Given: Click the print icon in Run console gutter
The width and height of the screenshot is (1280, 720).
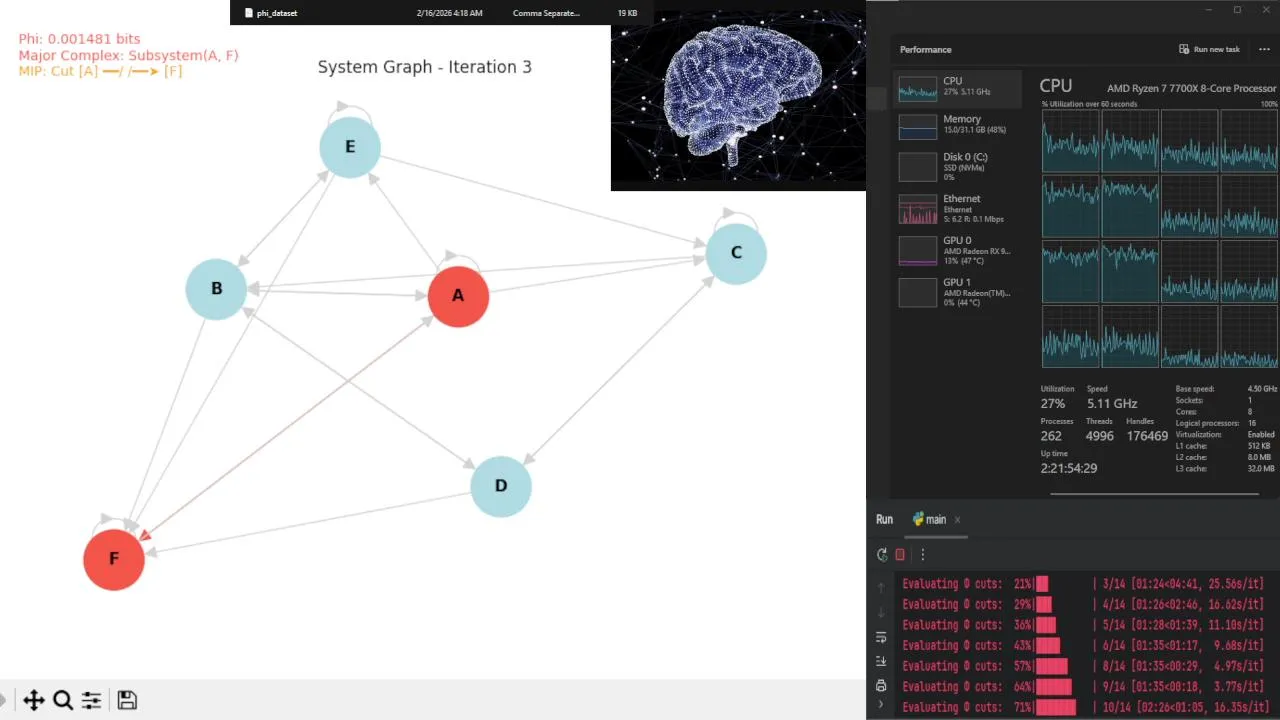Looking at the screenshot, I should tap(881, 685).
